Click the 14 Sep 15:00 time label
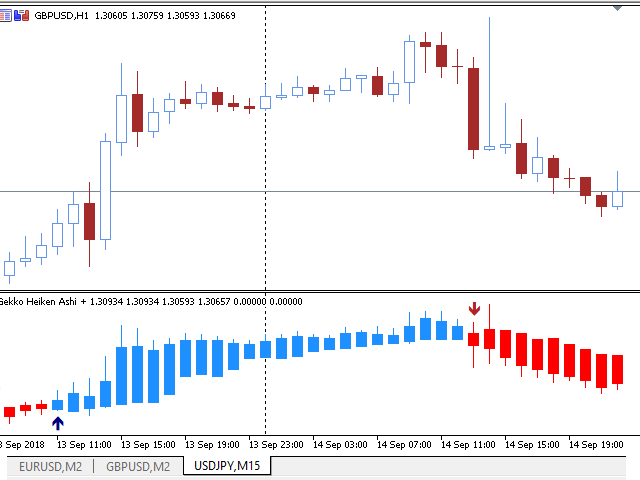Screen dimensions: 640x480 pyautogui.click(x=532, y=444)
